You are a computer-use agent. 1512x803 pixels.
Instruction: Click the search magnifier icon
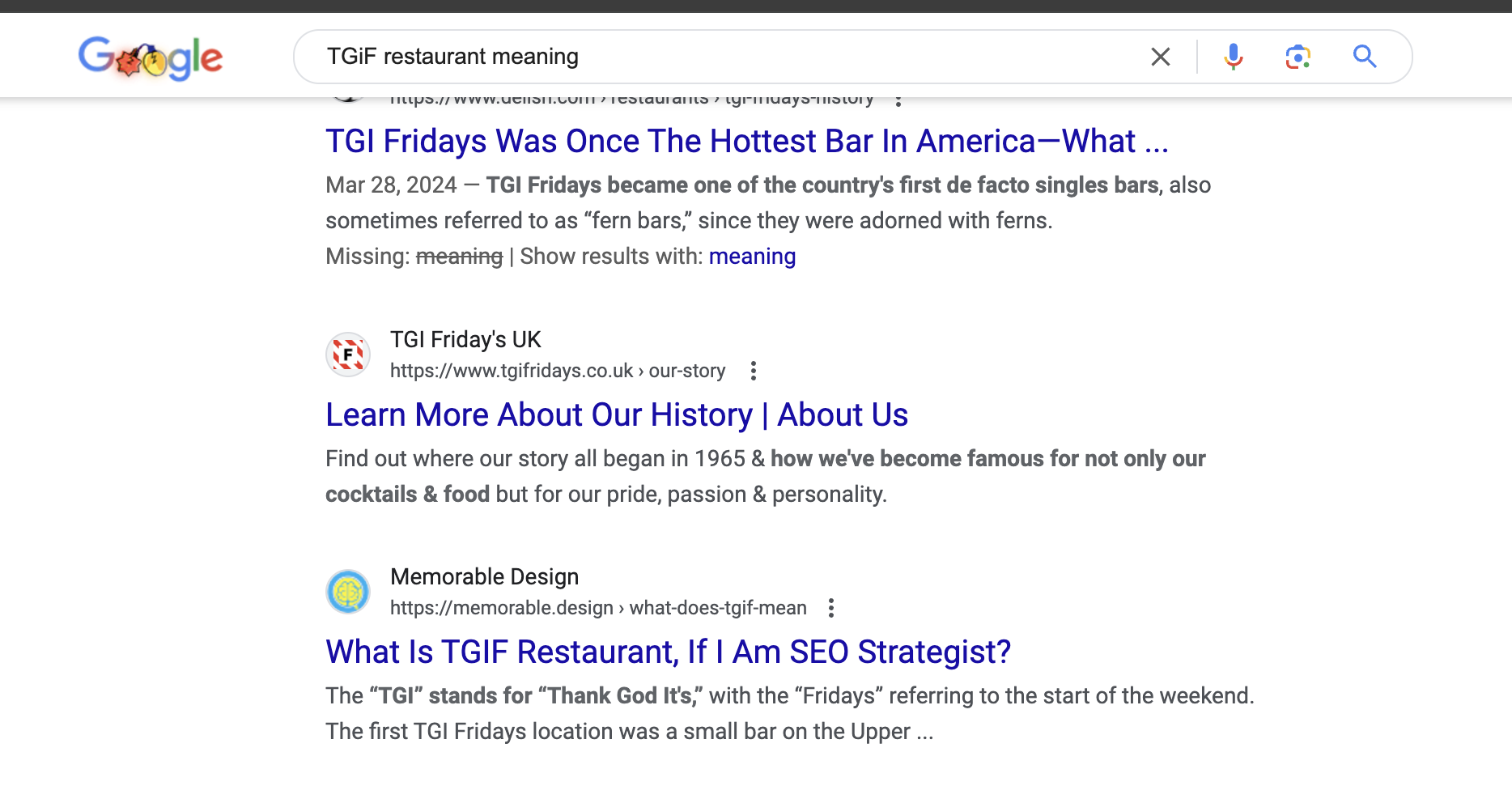pyautogui.click(x=1365, y=57)
